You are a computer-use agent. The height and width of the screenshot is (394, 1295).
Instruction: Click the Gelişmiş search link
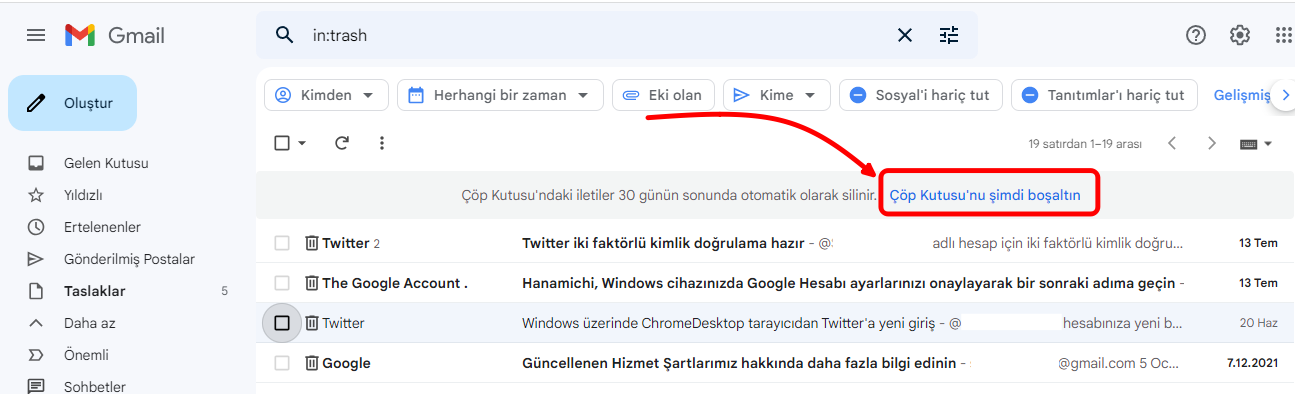1241,95
